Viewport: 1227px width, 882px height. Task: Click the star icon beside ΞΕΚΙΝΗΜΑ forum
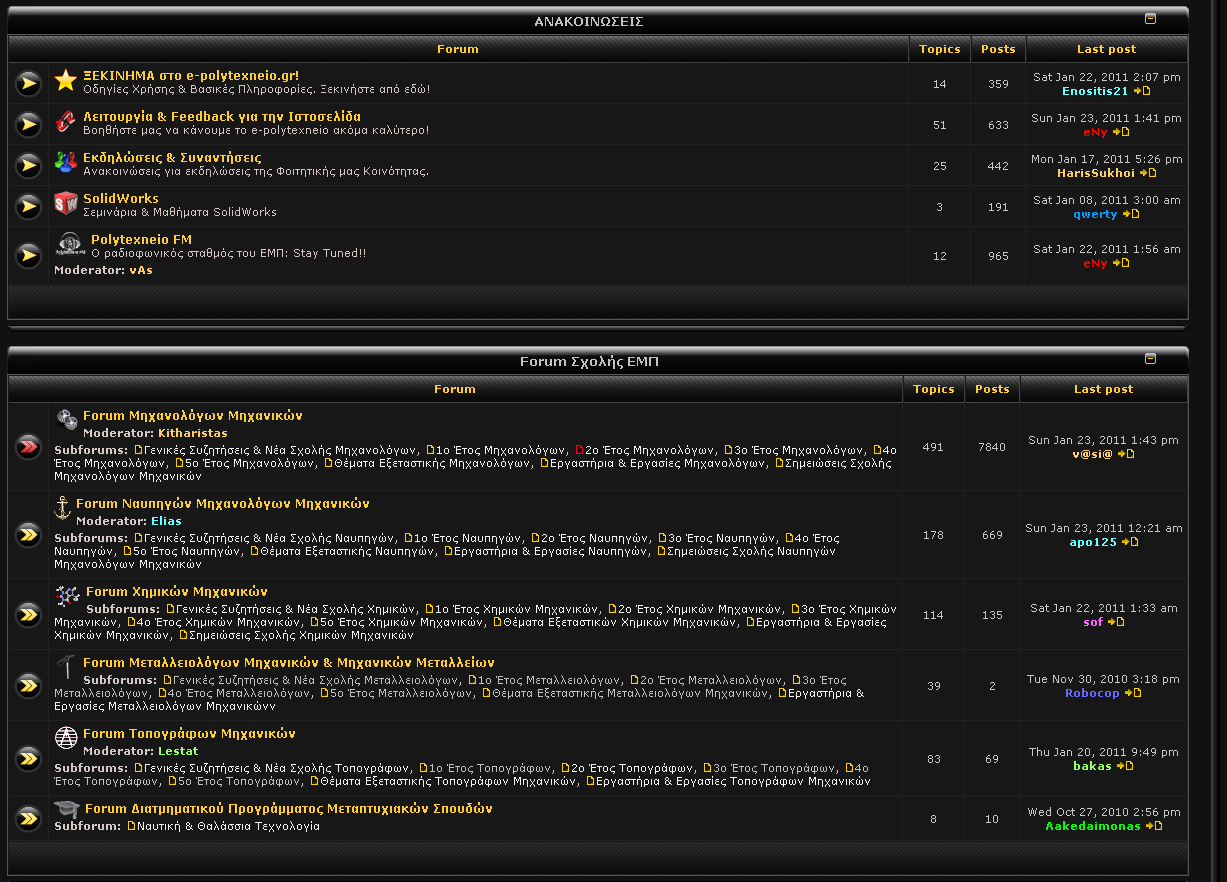point(66,81)
